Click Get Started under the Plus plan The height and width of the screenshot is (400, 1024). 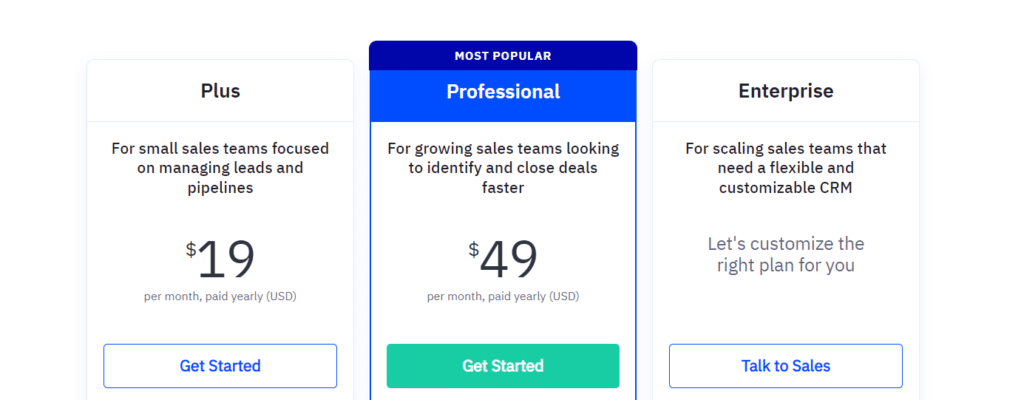220,366
